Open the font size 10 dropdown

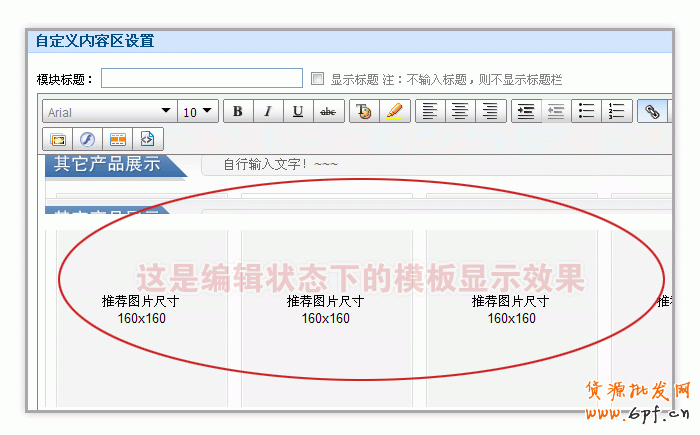point(198,112)
